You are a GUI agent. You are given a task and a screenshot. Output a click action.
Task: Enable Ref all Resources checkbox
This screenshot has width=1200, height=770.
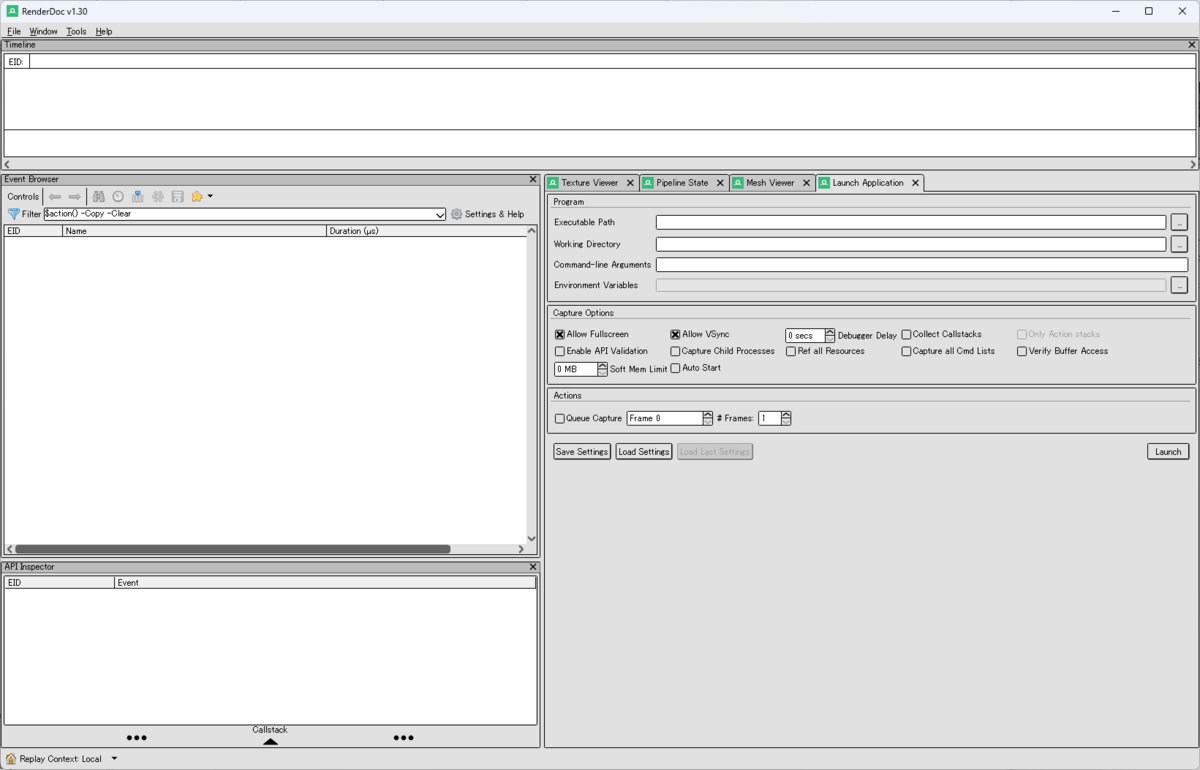coord(791,352)
